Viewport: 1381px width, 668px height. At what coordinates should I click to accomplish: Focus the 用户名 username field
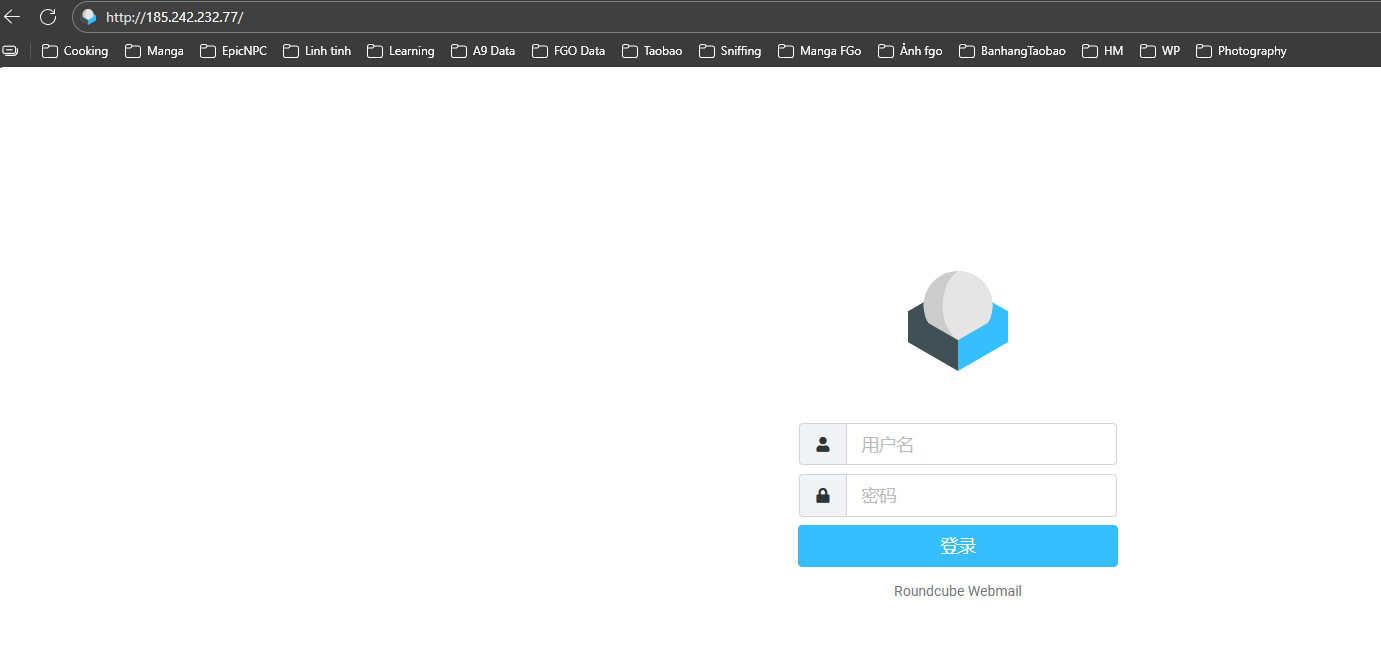coord(980,445)
